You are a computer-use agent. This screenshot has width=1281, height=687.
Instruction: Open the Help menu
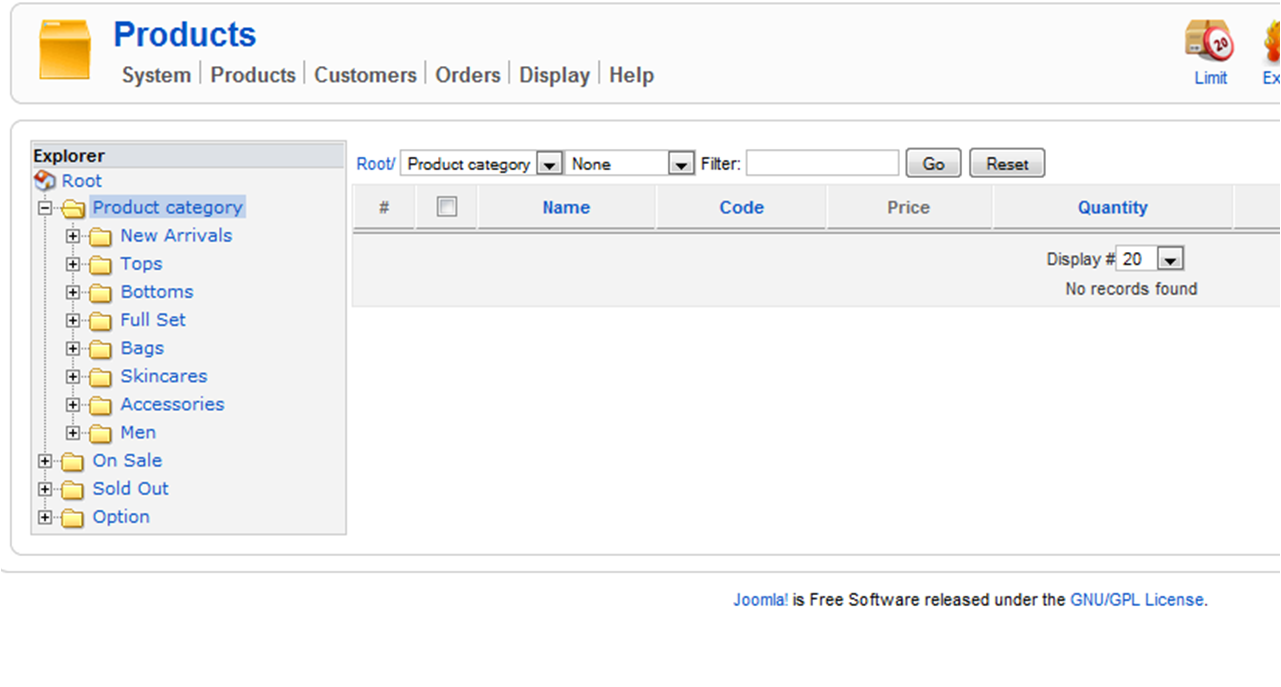pos(631,75)
